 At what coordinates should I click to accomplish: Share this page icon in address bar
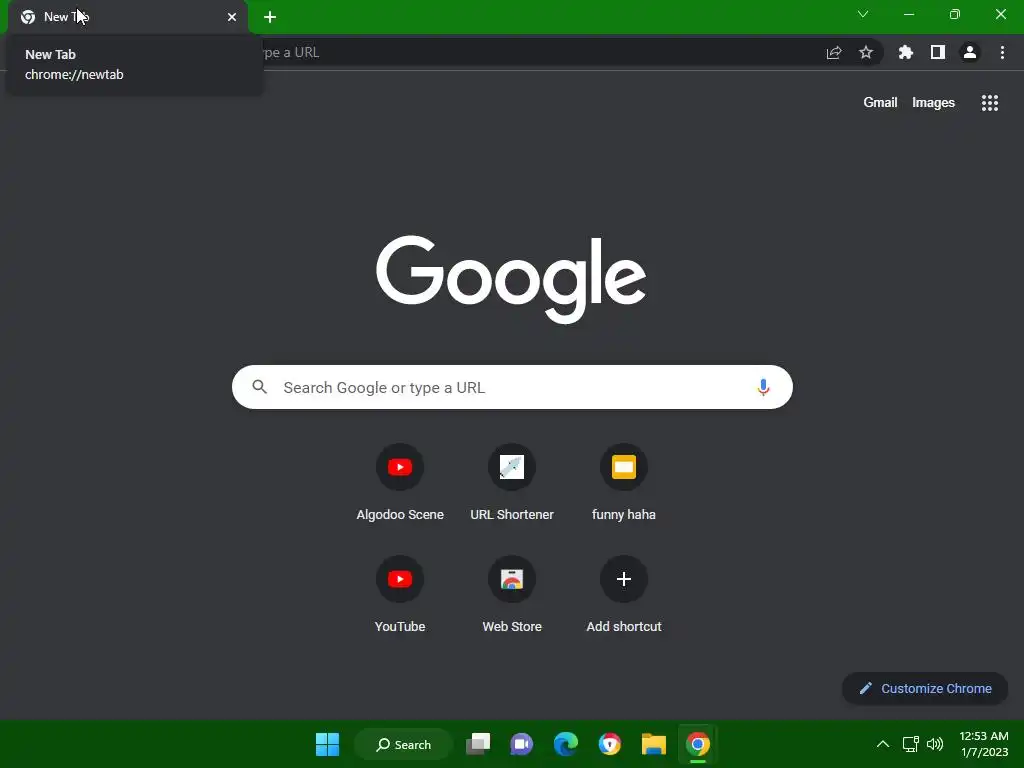(834, 52)
